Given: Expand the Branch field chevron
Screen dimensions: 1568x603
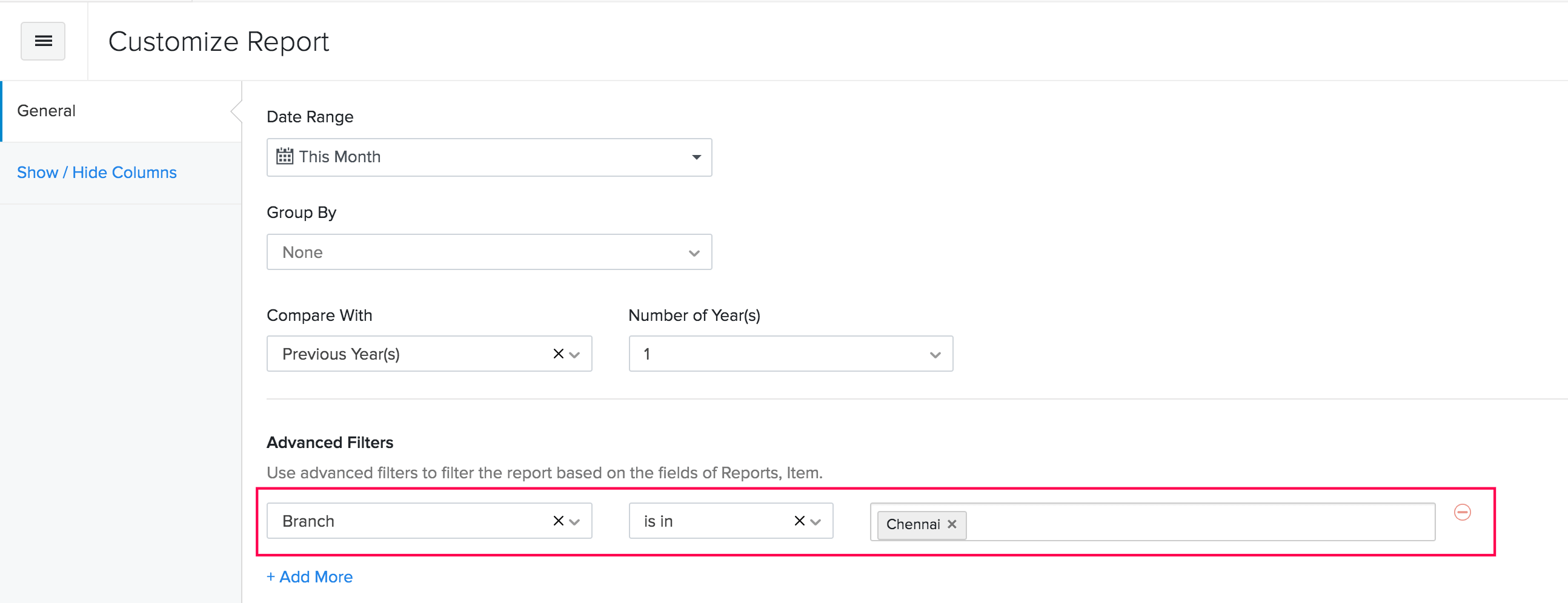Looking at the screenshot, I should point(574,521).
